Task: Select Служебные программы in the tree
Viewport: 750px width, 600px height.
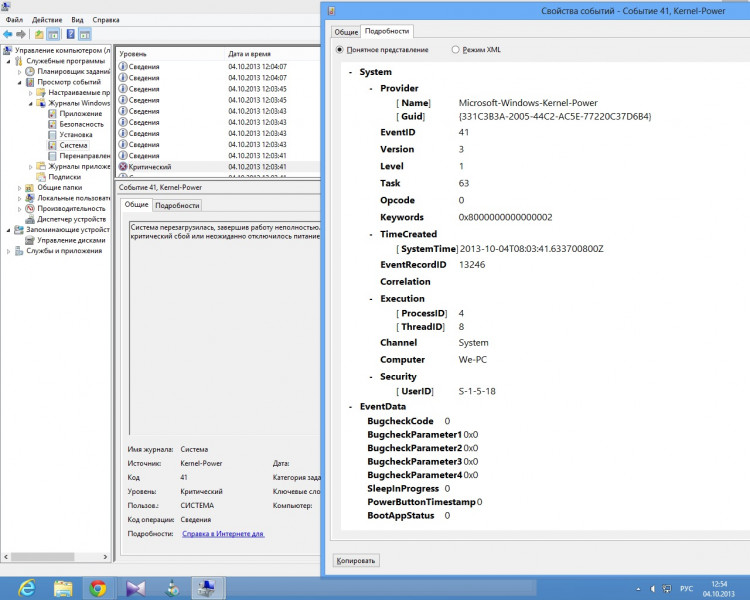Action: click(x=65, y=61)
